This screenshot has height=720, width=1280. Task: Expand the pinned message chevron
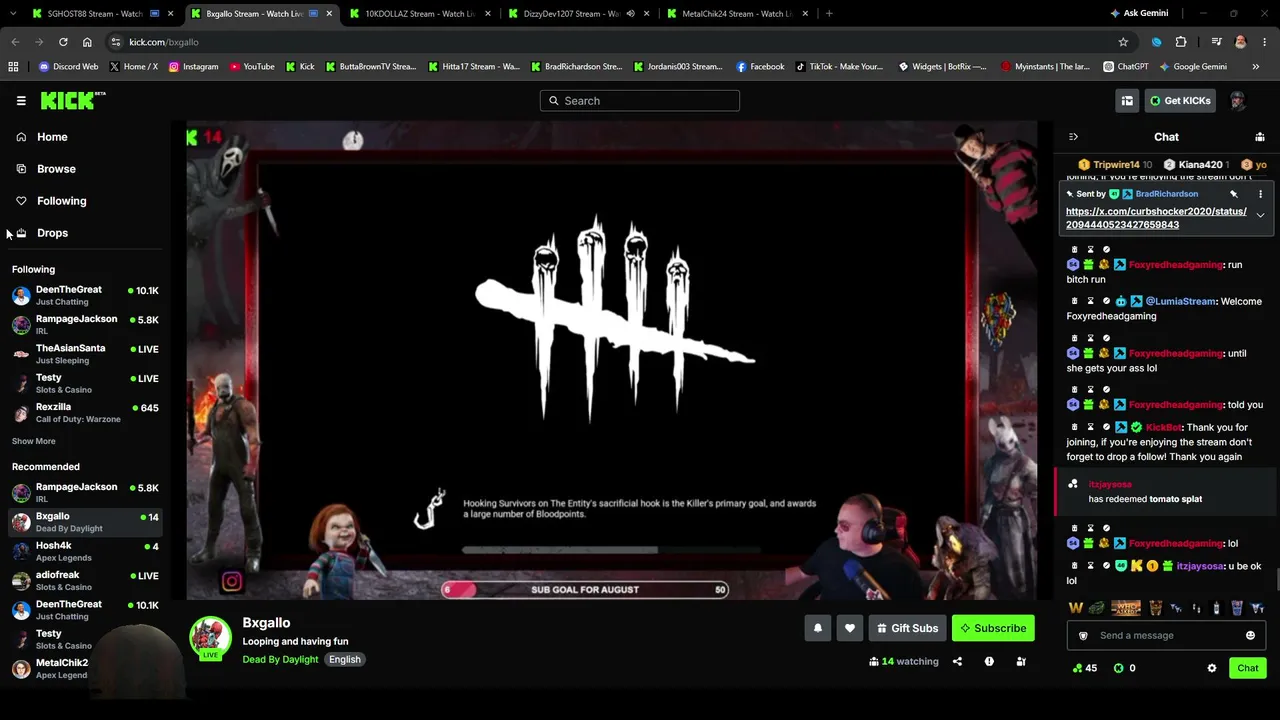coord(1260,215)
